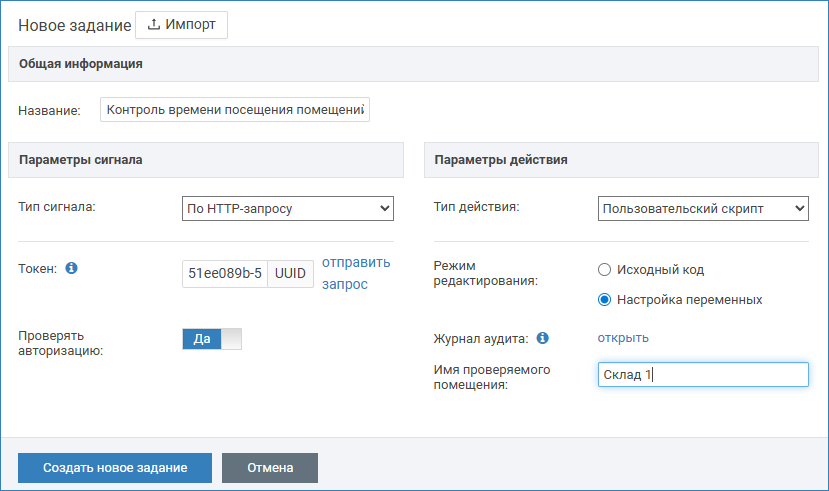Image resolution: width=829 pixels, height=491 pixels.
Task: Toggle the Проверять авторизацию switch
Action: [212, 339]
